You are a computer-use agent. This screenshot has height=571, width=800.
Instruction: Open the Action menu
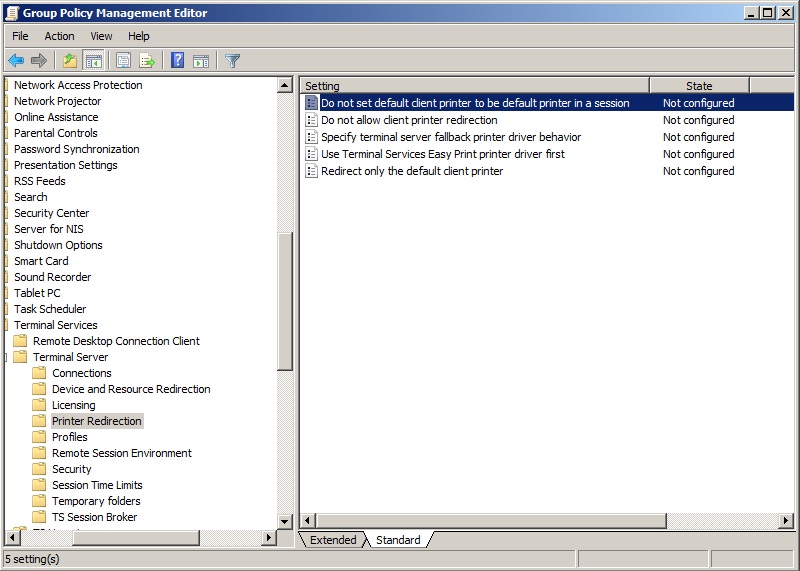59,36
